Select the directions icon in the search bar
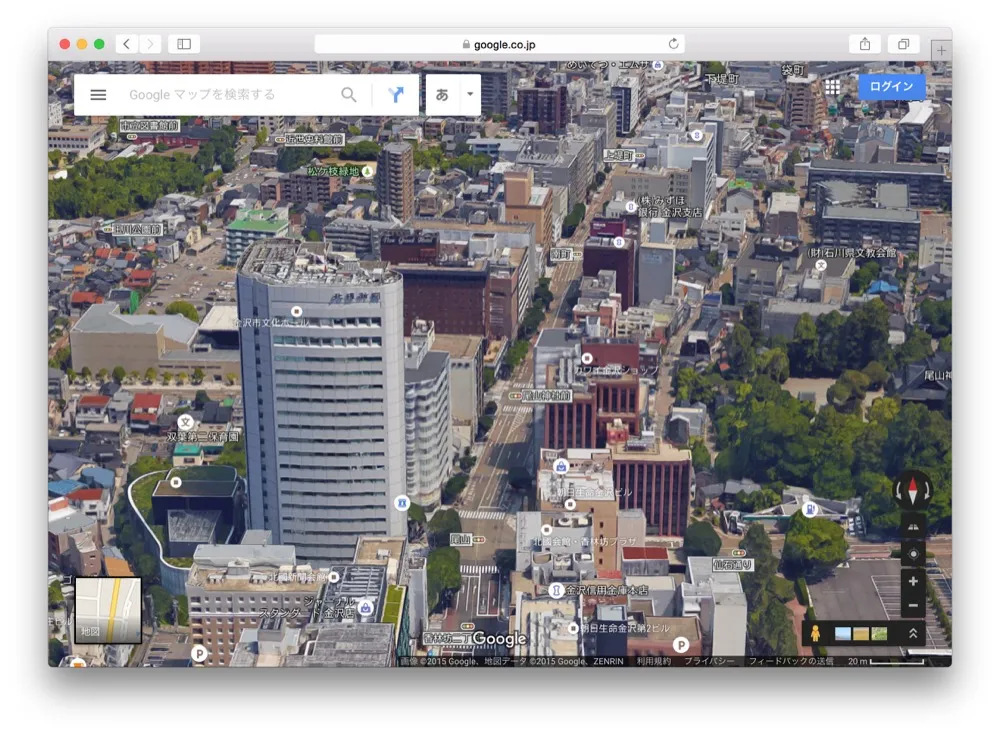The image size is (1000, 736). click(396, 94)
